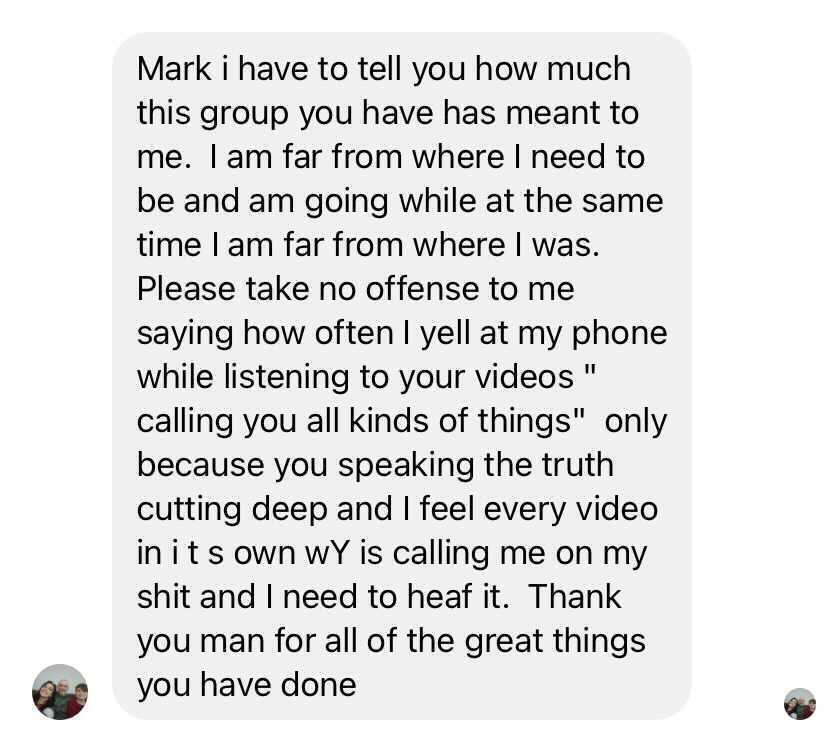Click the word "only" after the closing quote
The height and width of the screenshot is (732, 828).
click(636, 423)
